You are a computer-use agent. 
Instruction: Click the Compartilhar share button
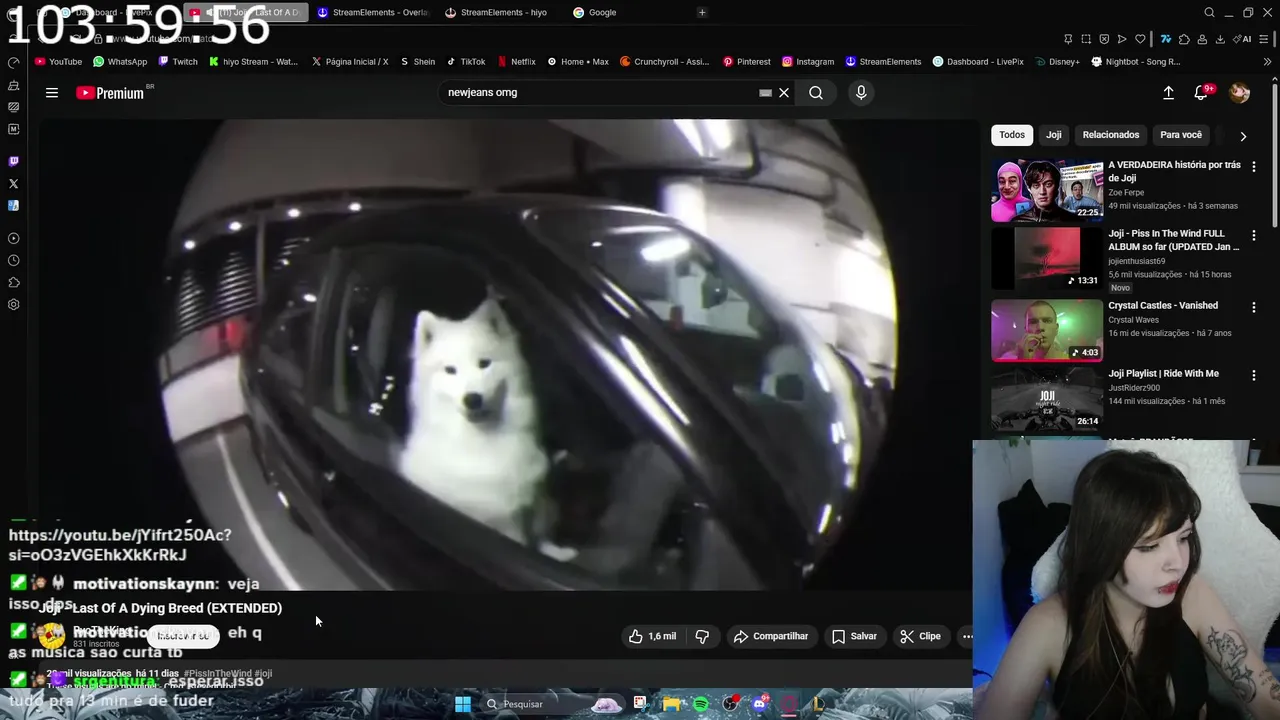pos(771,636)
